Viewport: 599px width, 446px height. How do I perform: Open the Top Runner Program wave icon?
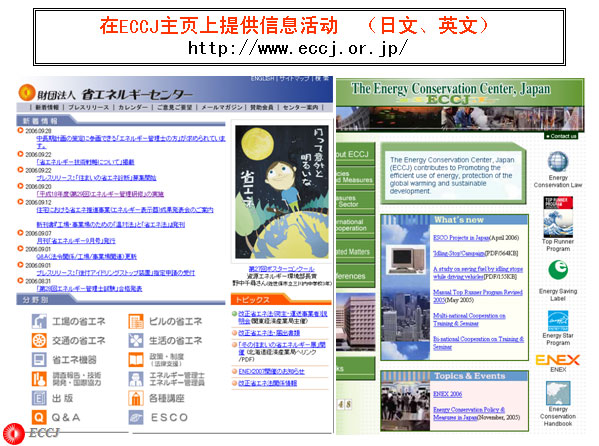click(558, 217)
